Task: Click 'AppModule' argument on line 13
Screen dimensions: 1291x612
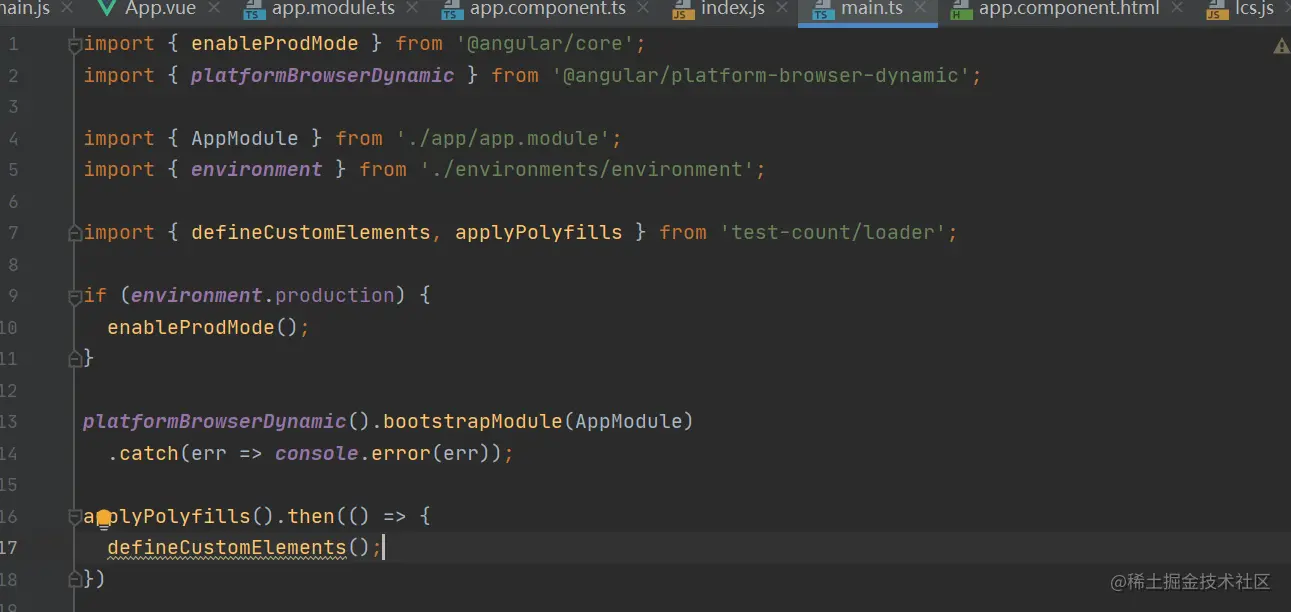Action: coord(629,421)
